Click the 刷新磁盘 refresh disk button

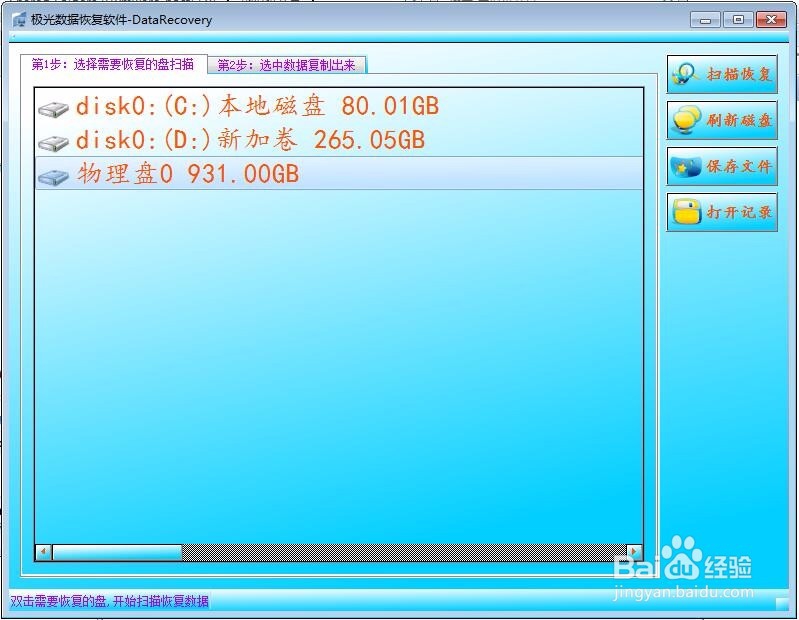click(722, 120)
